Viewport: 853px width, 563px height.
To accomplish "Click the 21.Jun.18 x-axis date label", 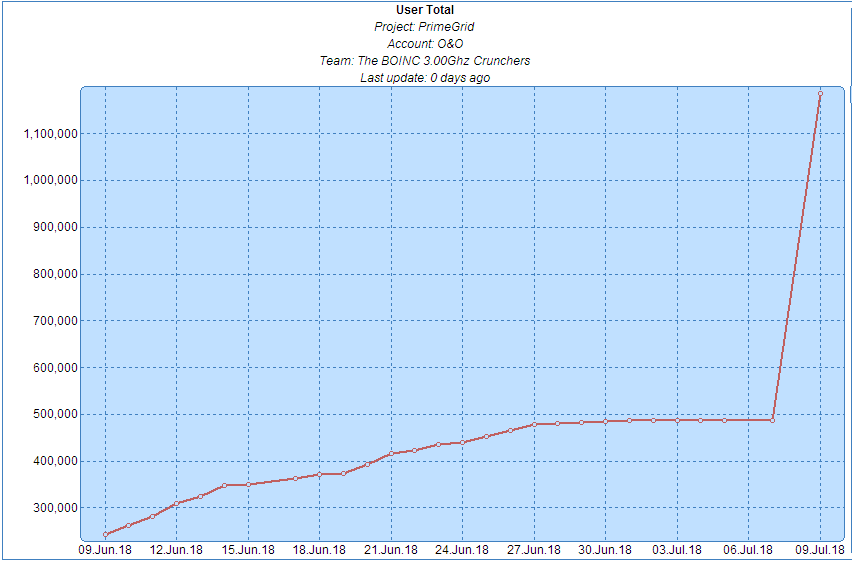I will (391, 550).
